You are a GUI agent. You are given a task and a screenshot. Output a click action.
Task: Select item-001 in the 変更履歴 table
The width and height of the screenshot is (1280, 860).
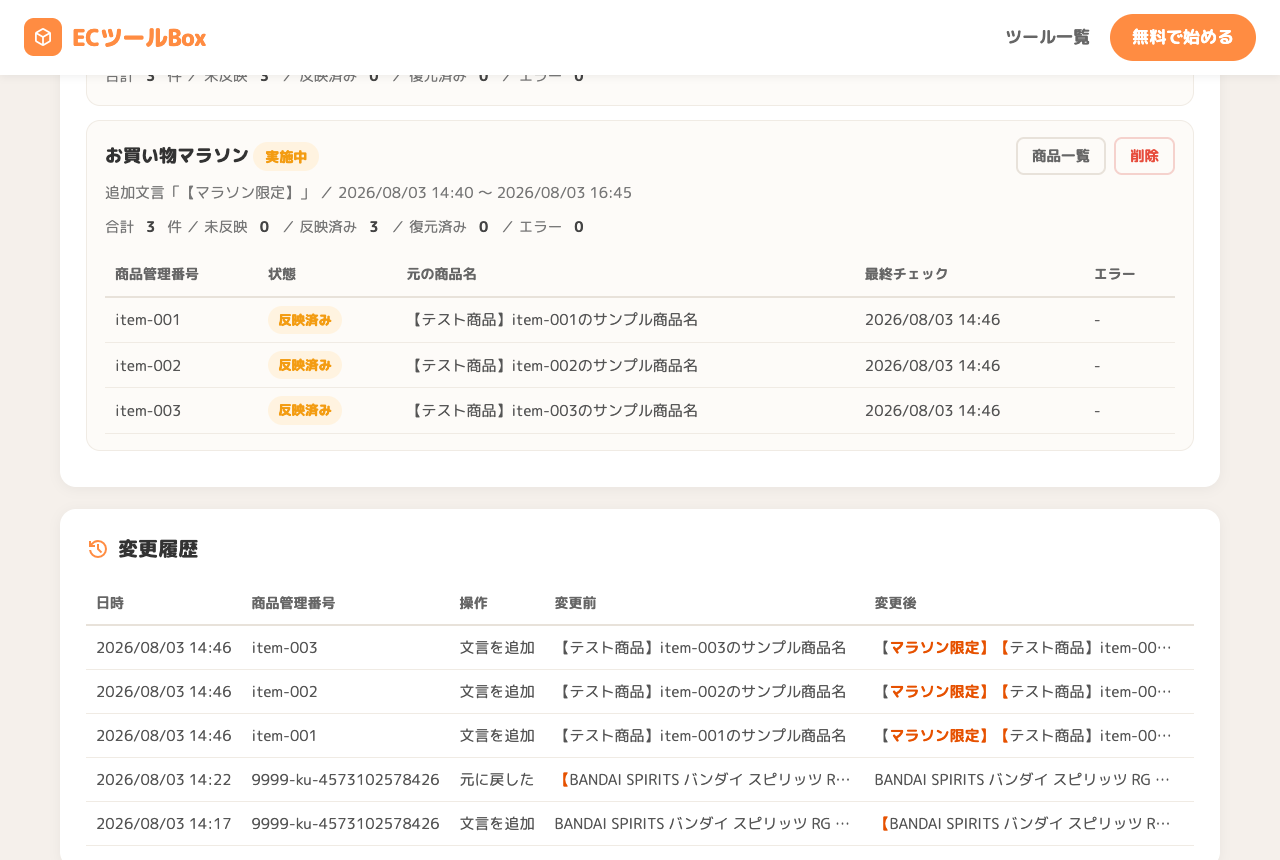point(284,735)
